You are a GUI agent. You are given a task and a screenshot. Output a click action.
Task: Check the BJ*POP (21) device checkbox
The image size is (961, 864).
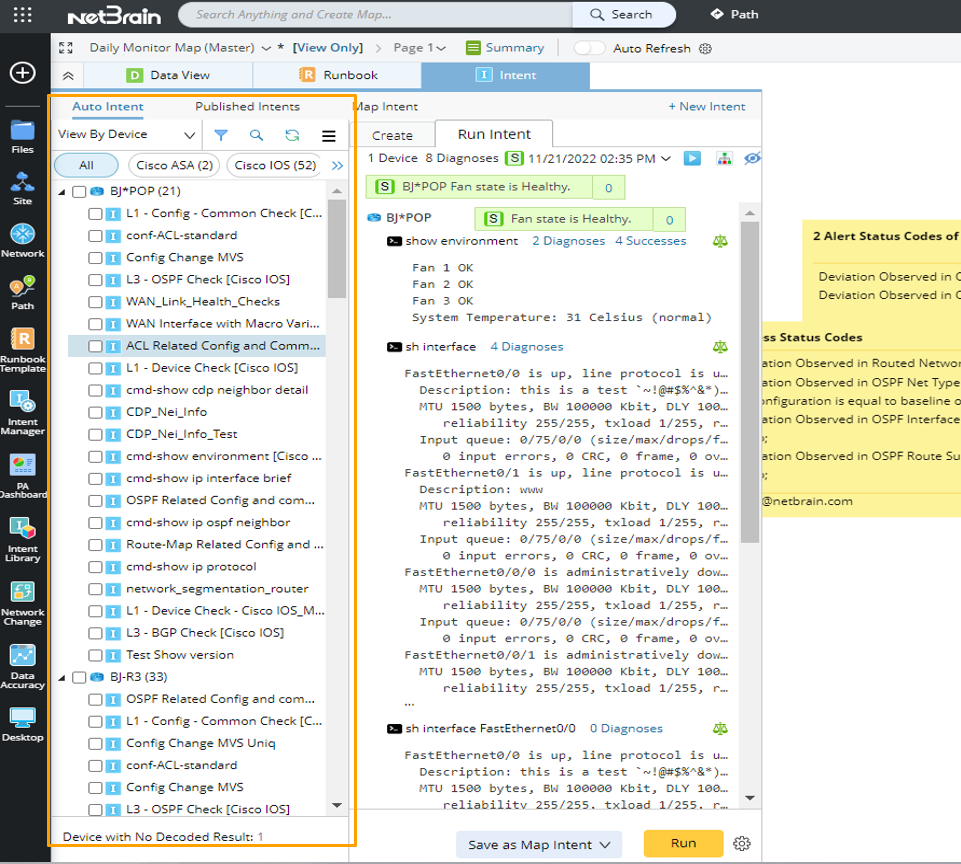[79, 192]
